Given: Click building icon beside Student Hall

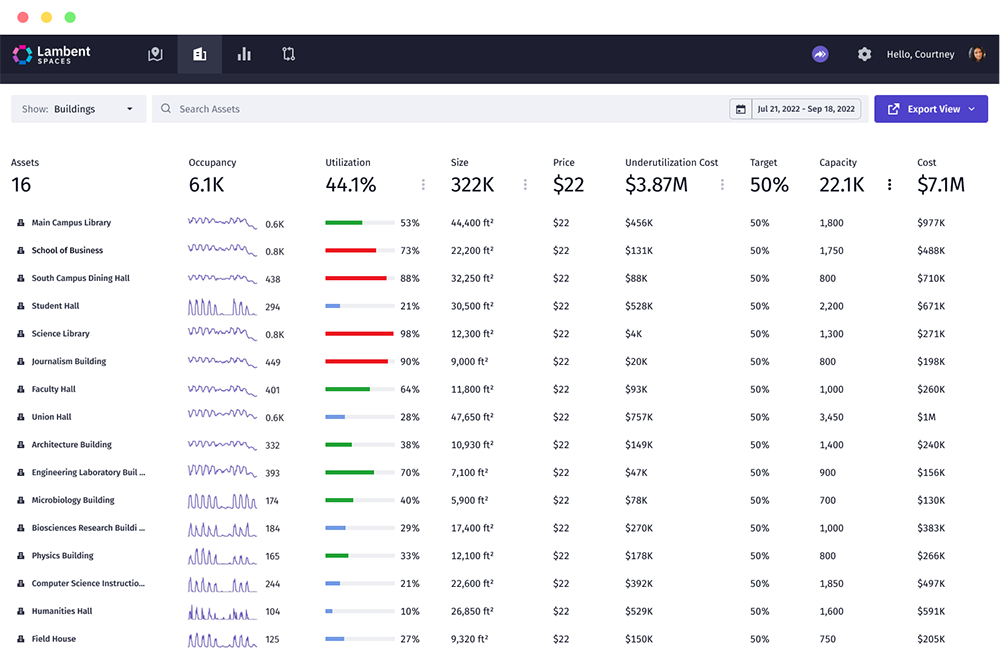Looking at the screenshot, I should point(20,306).
